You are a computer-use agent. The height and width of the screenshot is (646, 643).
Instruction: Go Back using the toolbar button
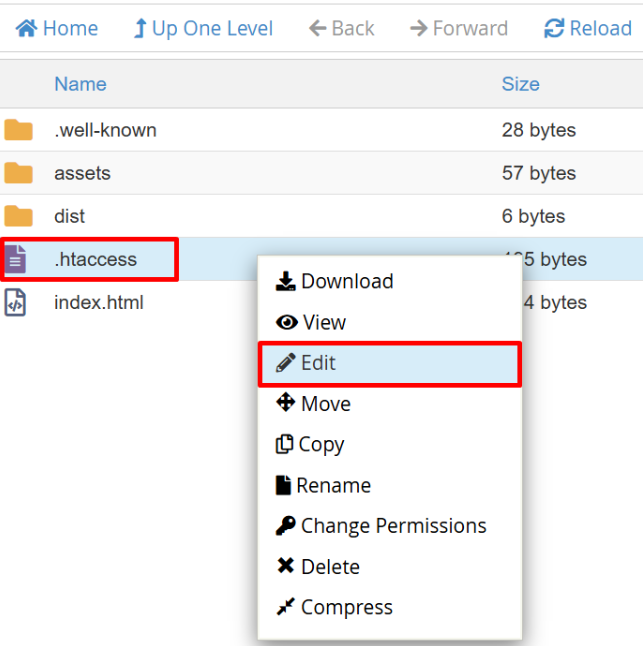coord(341,28)
